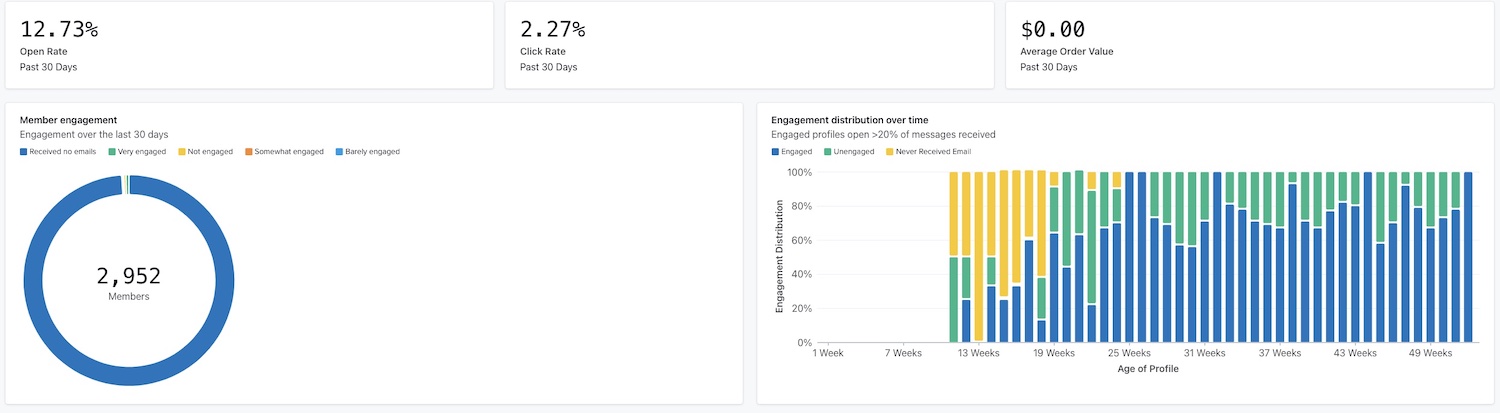Viewport: 1500px width, 413px height.
Task: Toggle the "Very engaged" legend entry
Action: coord(142,152)
